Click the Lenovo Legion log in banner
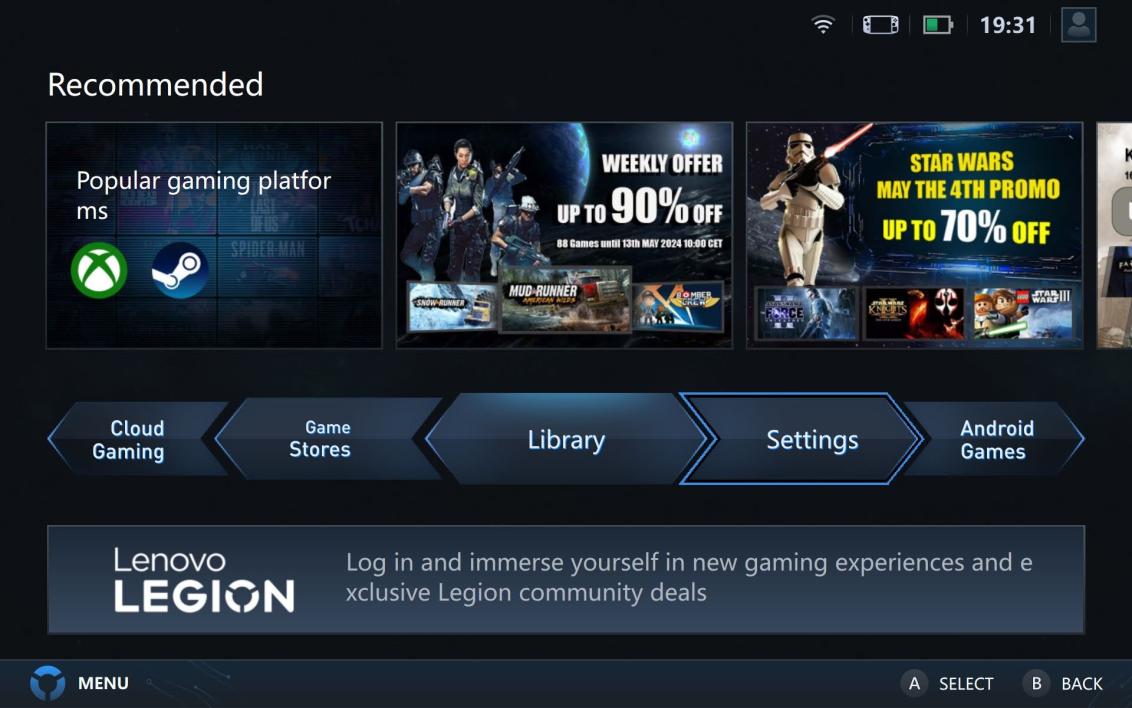1132x708 pixels. (x=566, y=580)
